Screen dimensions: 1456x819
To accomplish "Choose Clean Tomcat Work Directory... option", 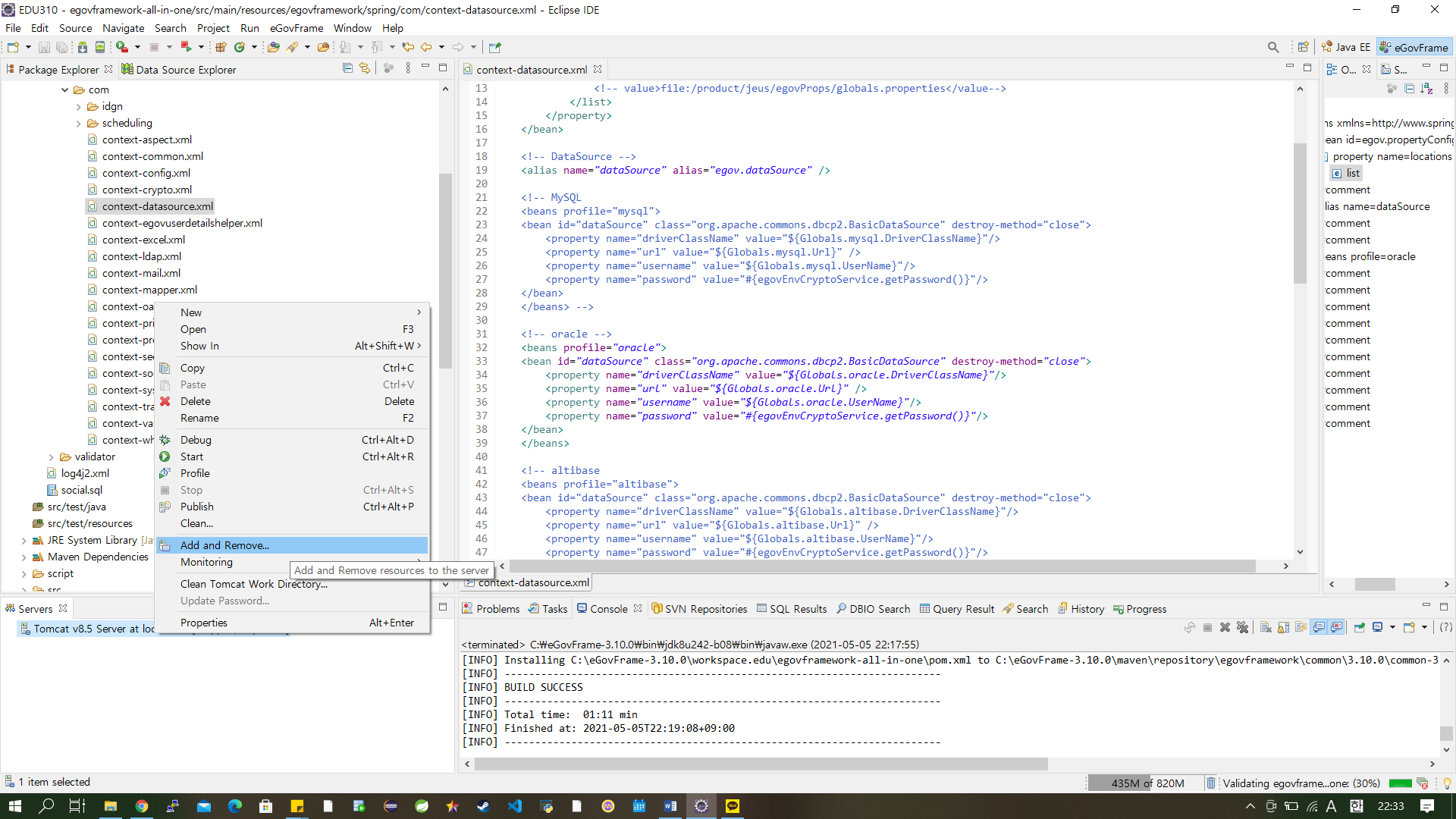I will [x=253, y=584].
